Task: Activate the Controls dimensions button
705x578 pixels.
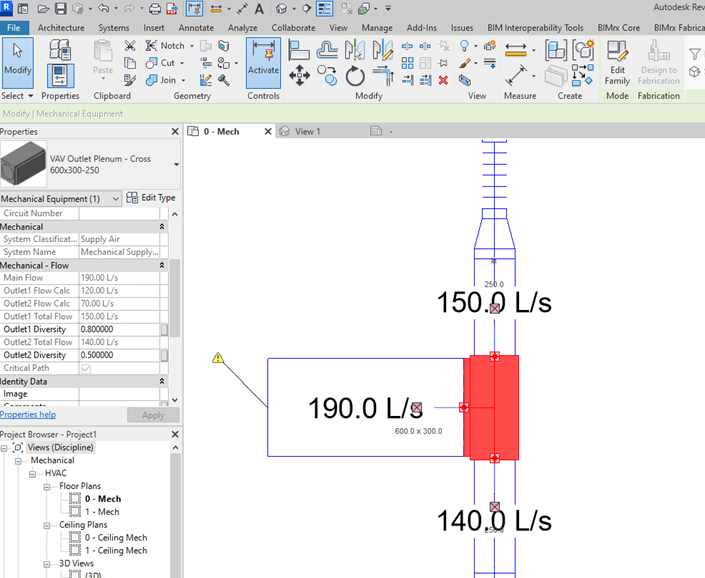Action: click(x=263, y=62)
